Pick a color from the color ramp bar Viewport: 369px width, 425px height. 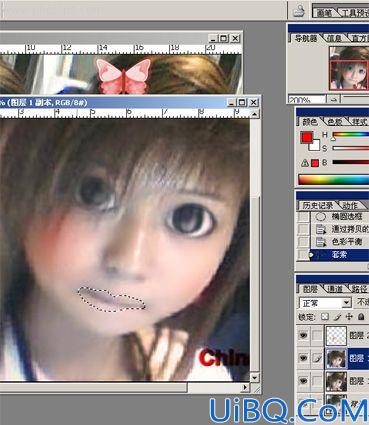tap(334, 179)
